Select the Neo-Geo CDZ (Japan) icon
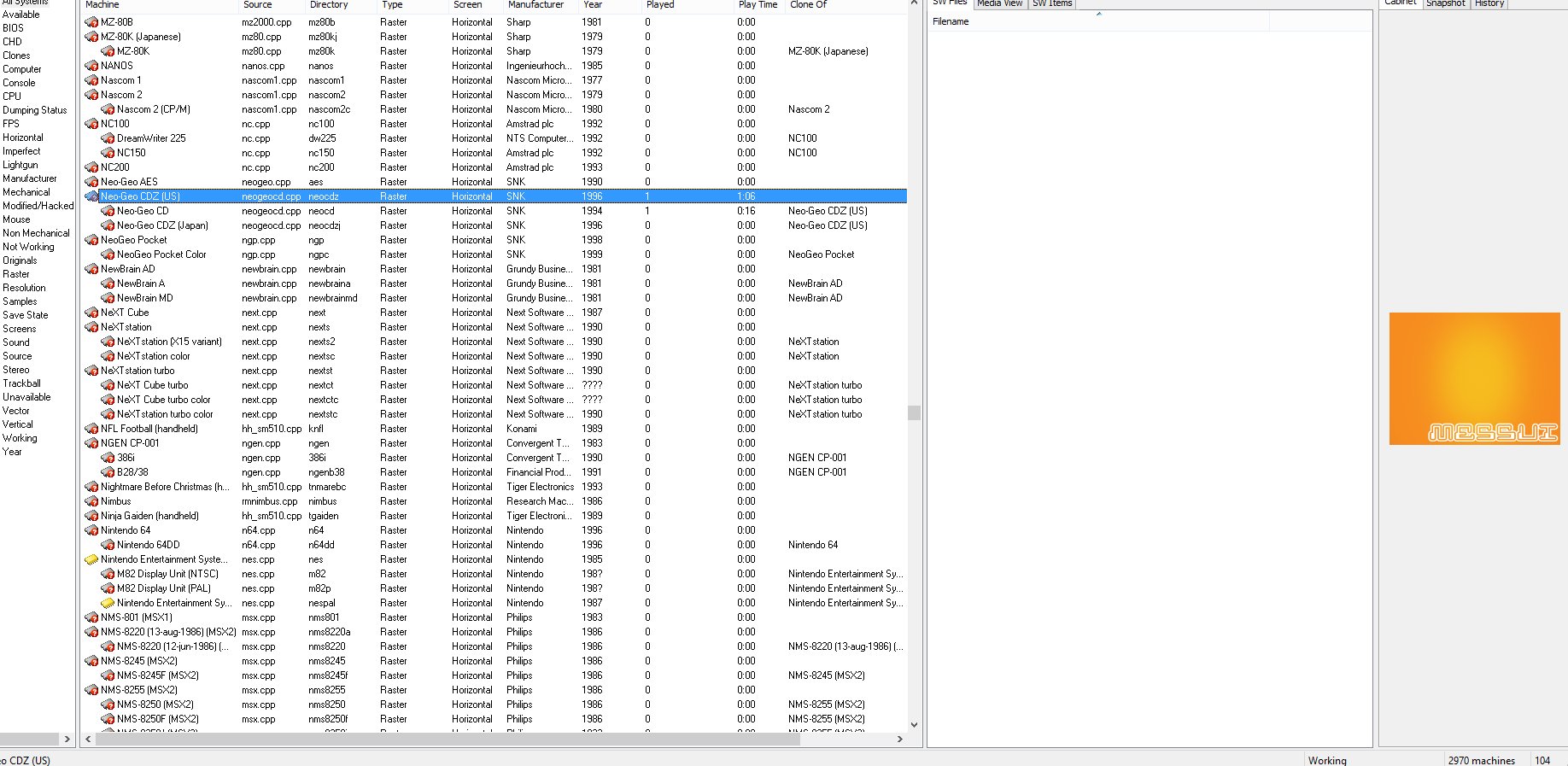 [x=108, y=225]
